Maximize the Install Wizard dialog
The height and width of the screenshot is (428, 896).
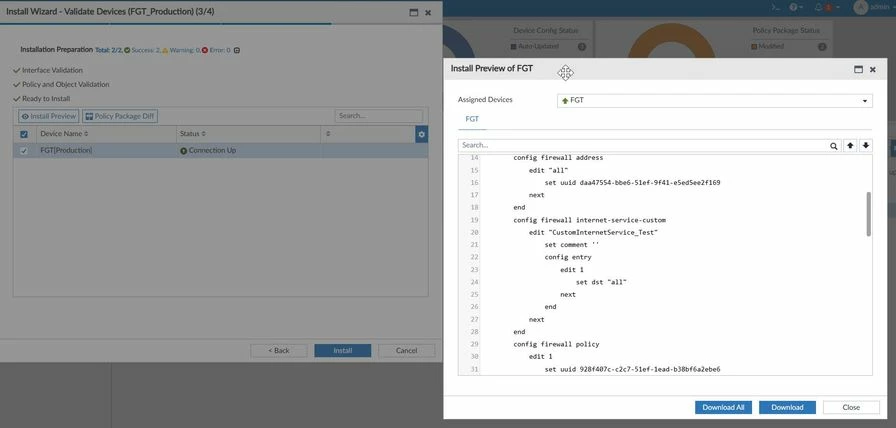point(414,12)
